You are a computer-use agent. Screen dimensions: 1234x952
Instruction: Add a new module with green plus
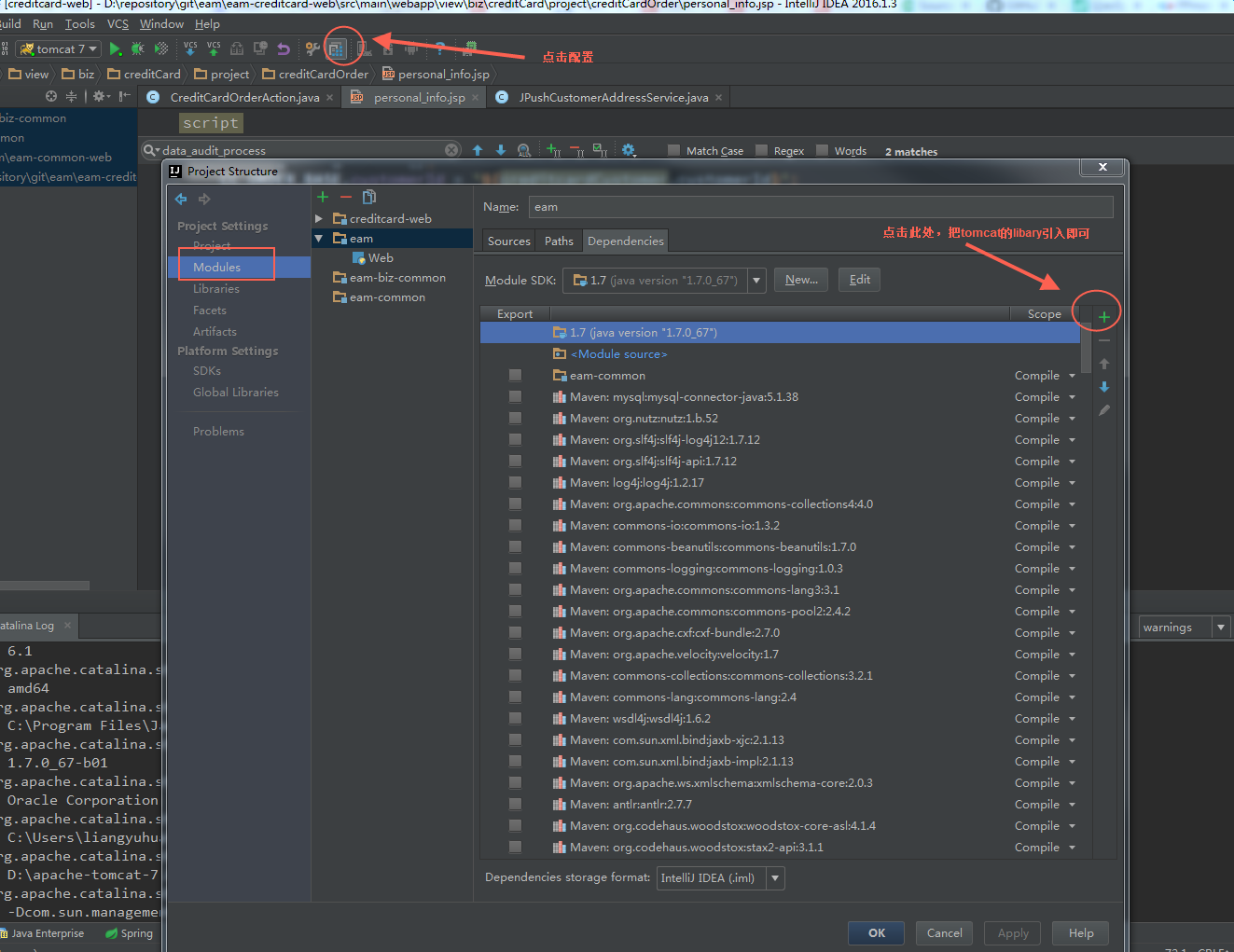(x=323, y=197)
